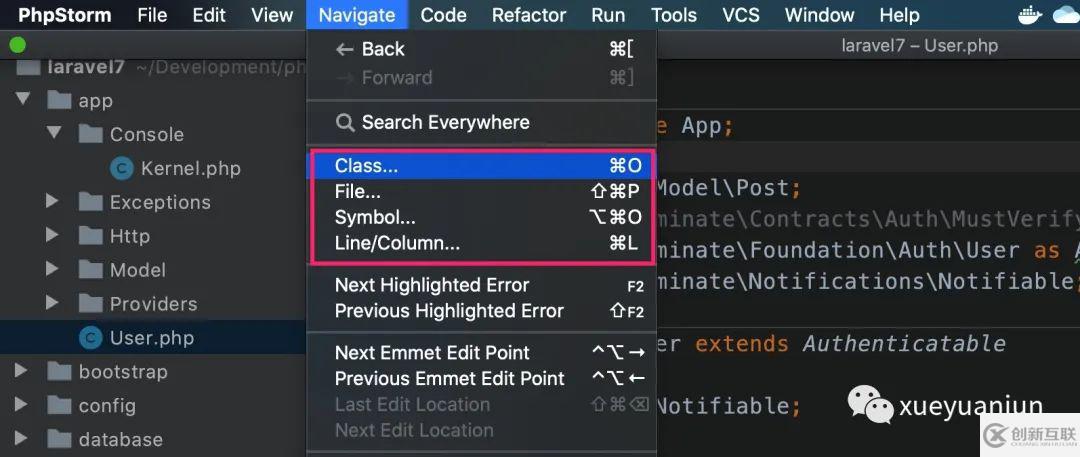This screenshot has height=457, width=1080.
Task: Collapse the app folder tree arrow
Action: (23, 100)
